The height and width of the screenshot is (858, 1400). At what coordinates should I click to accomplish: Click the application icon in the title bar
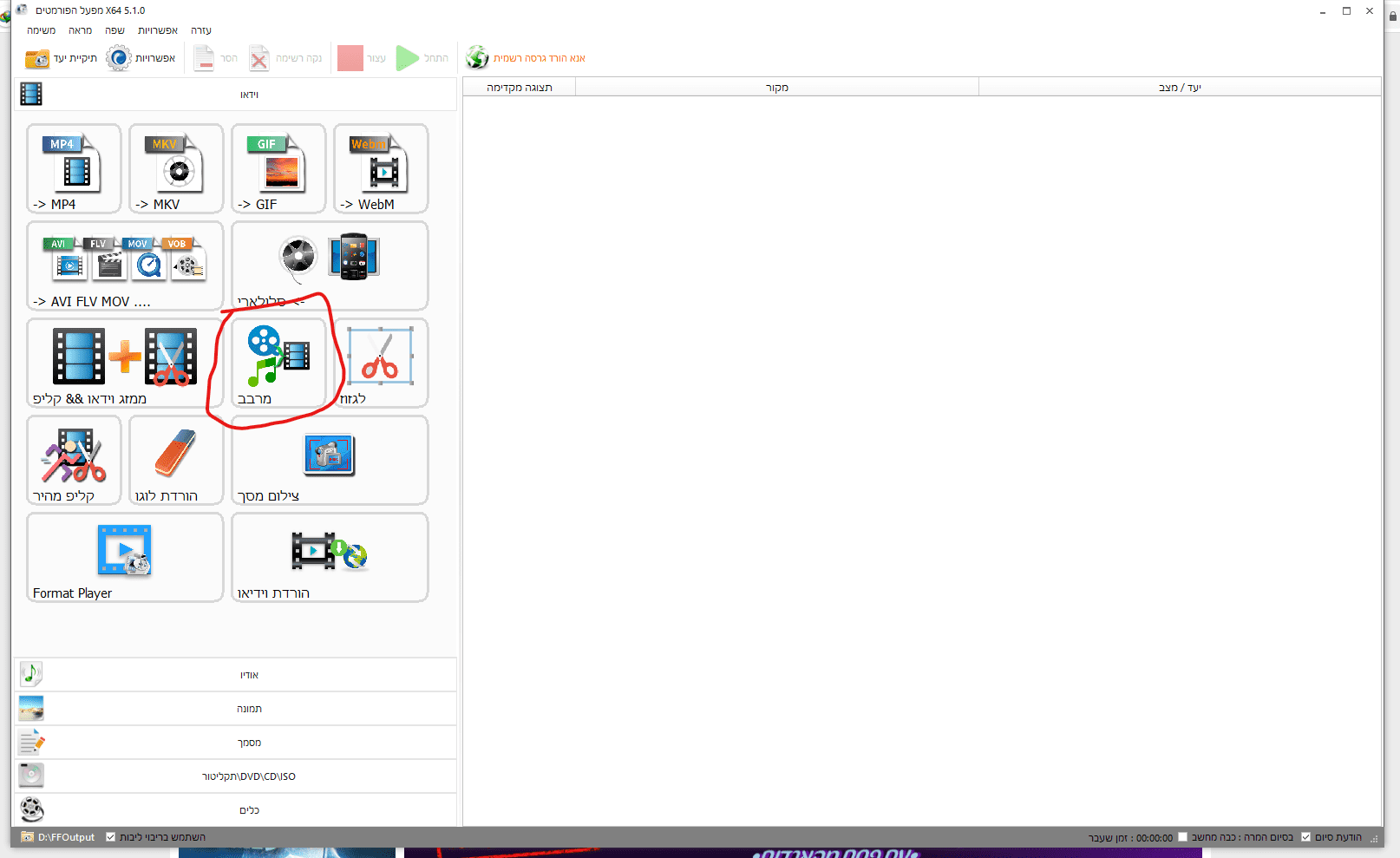pos(22,10)
